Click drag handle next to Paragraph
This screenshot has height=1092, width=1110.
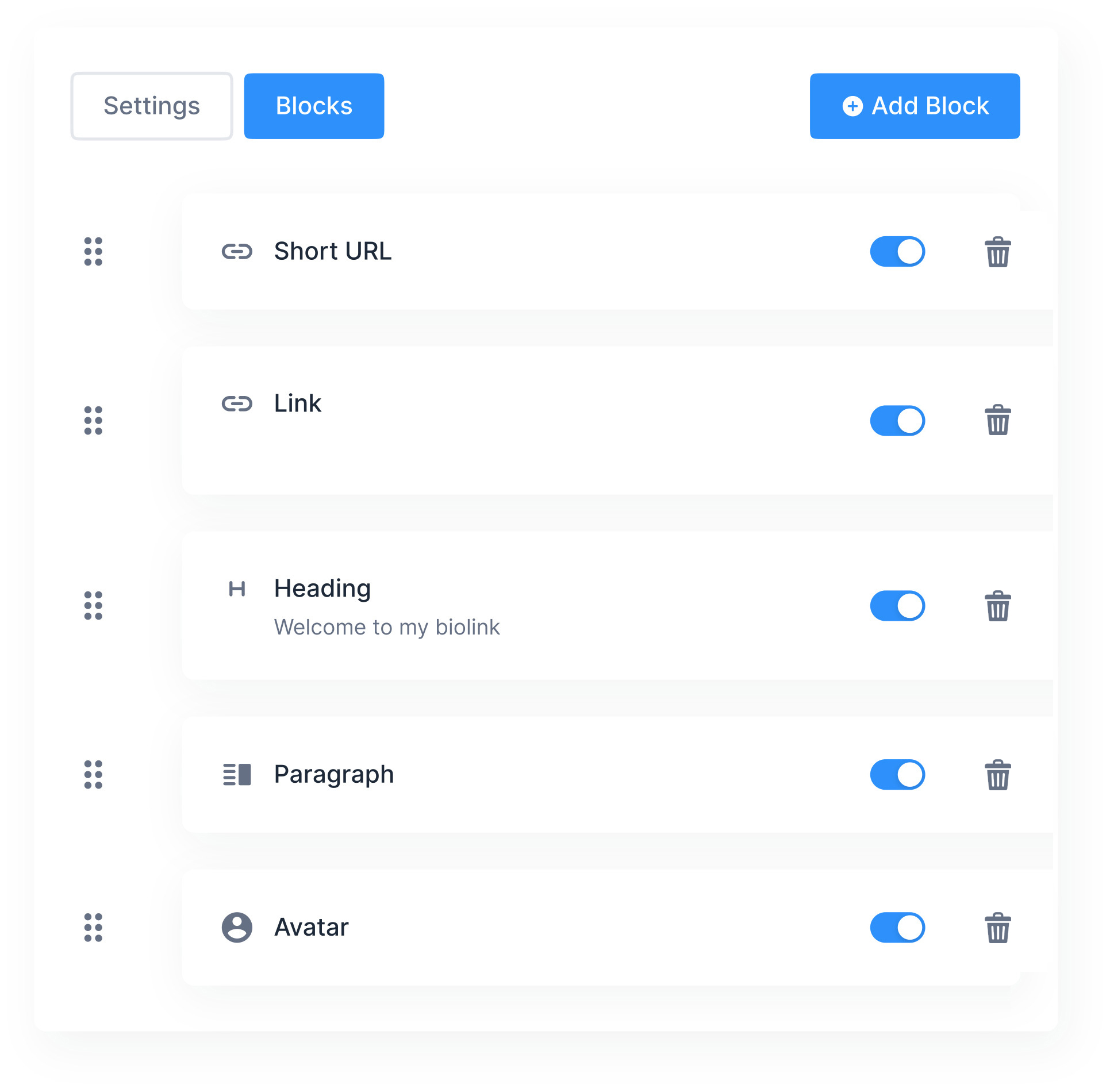93,775
